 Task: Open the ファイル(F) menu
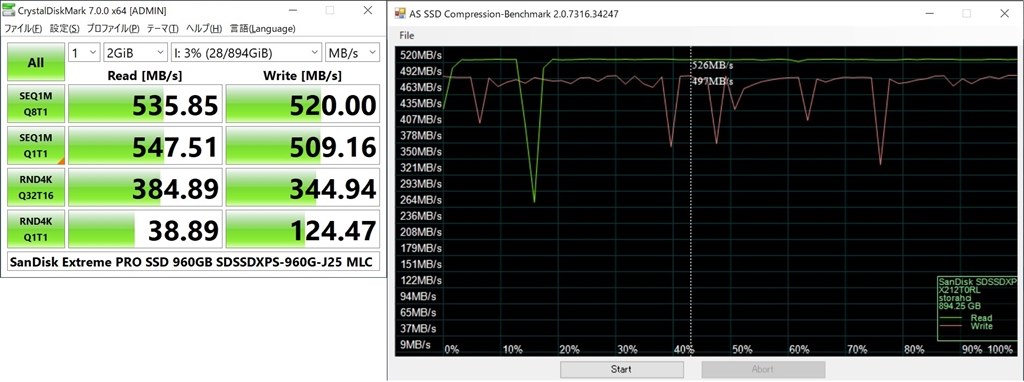click(x=24, y=29)
